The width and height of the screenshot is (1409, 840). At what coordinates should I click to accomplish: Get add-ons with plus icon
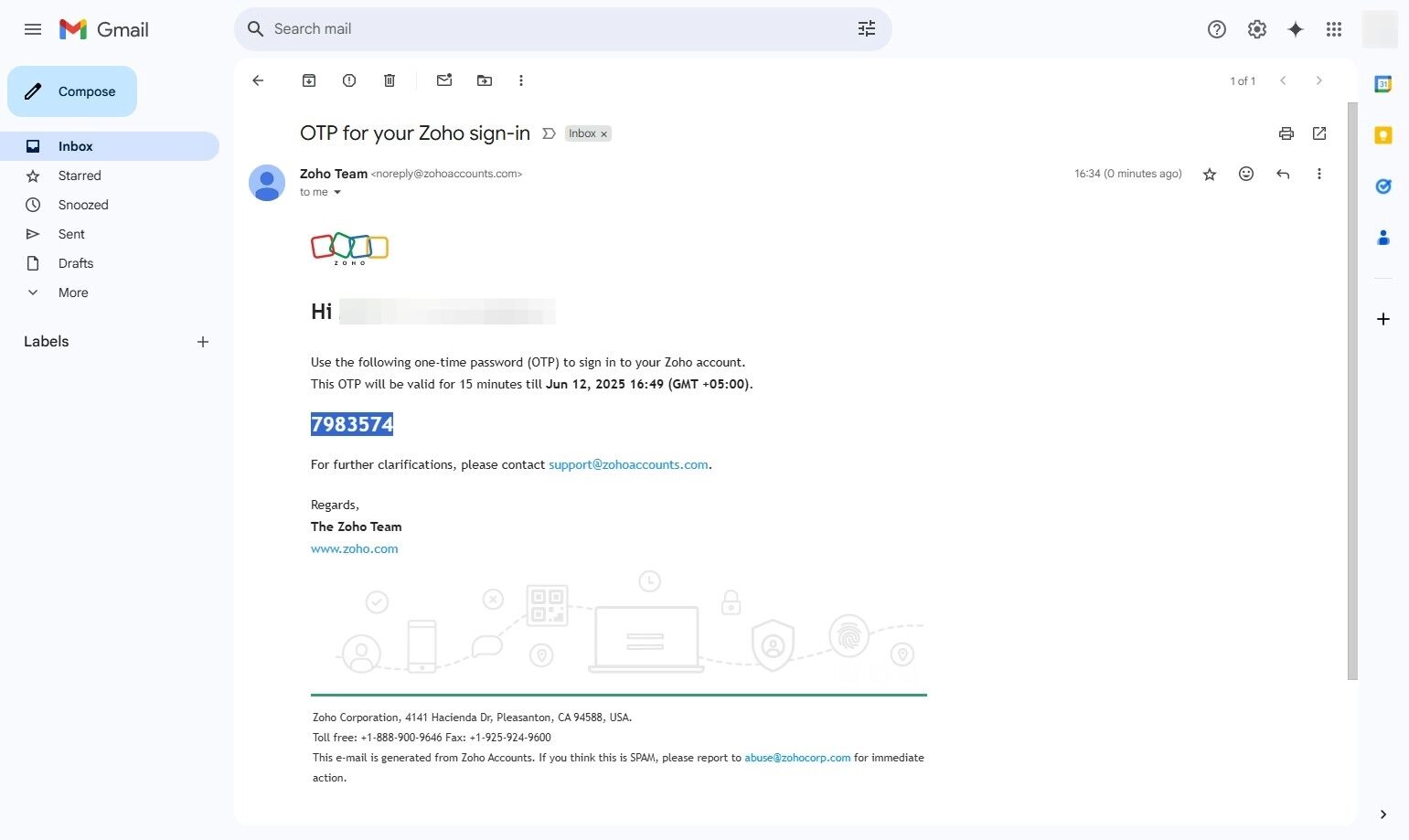(1383, 319)
